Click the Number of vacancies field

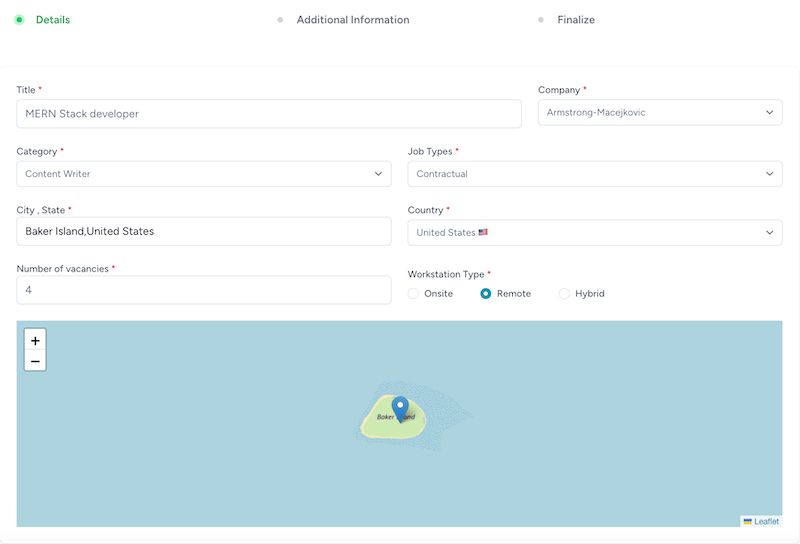[x=204, y=290]
